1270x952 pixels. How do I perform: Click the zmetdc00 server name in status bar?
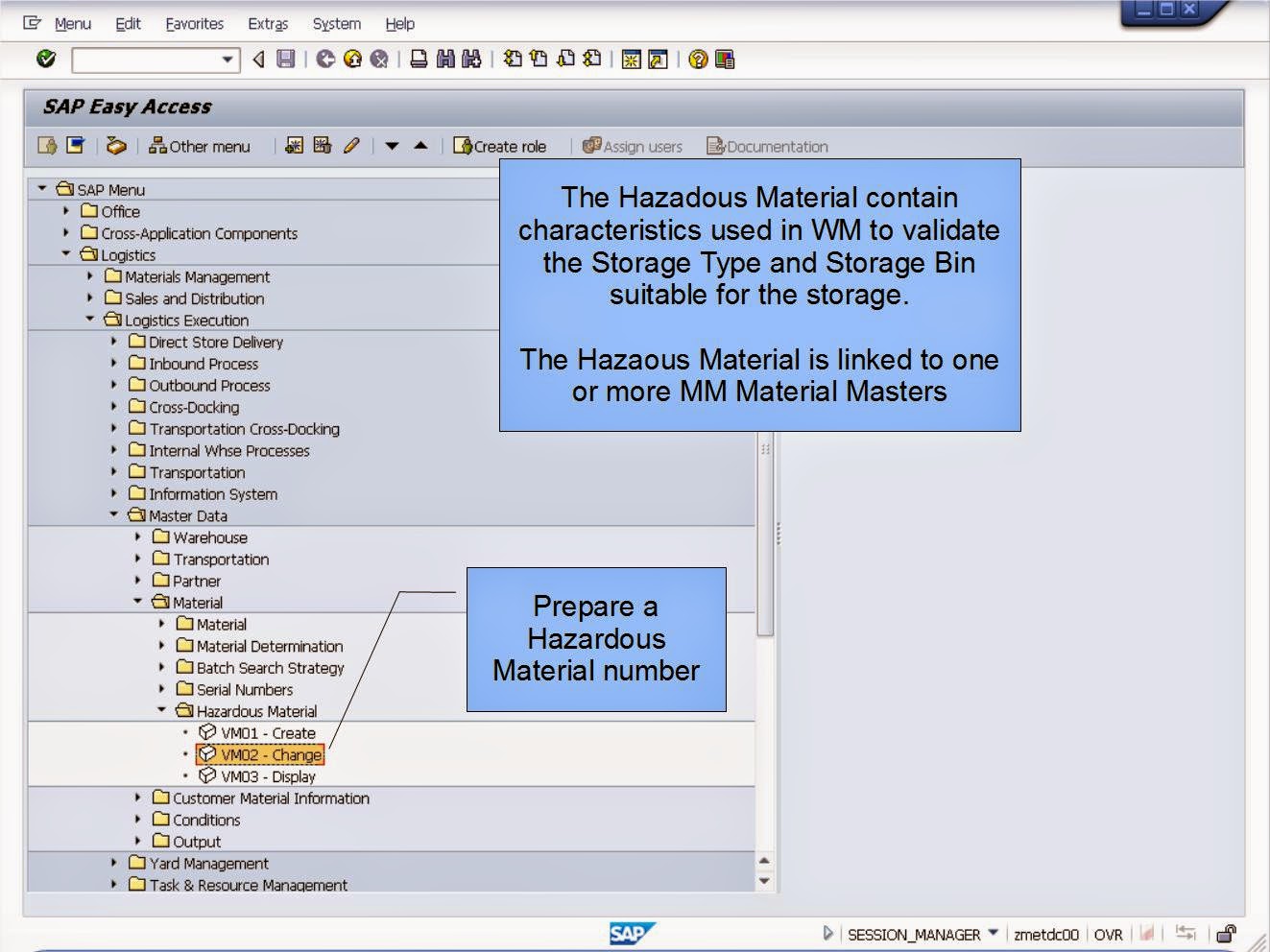[x=1045, y=935]
